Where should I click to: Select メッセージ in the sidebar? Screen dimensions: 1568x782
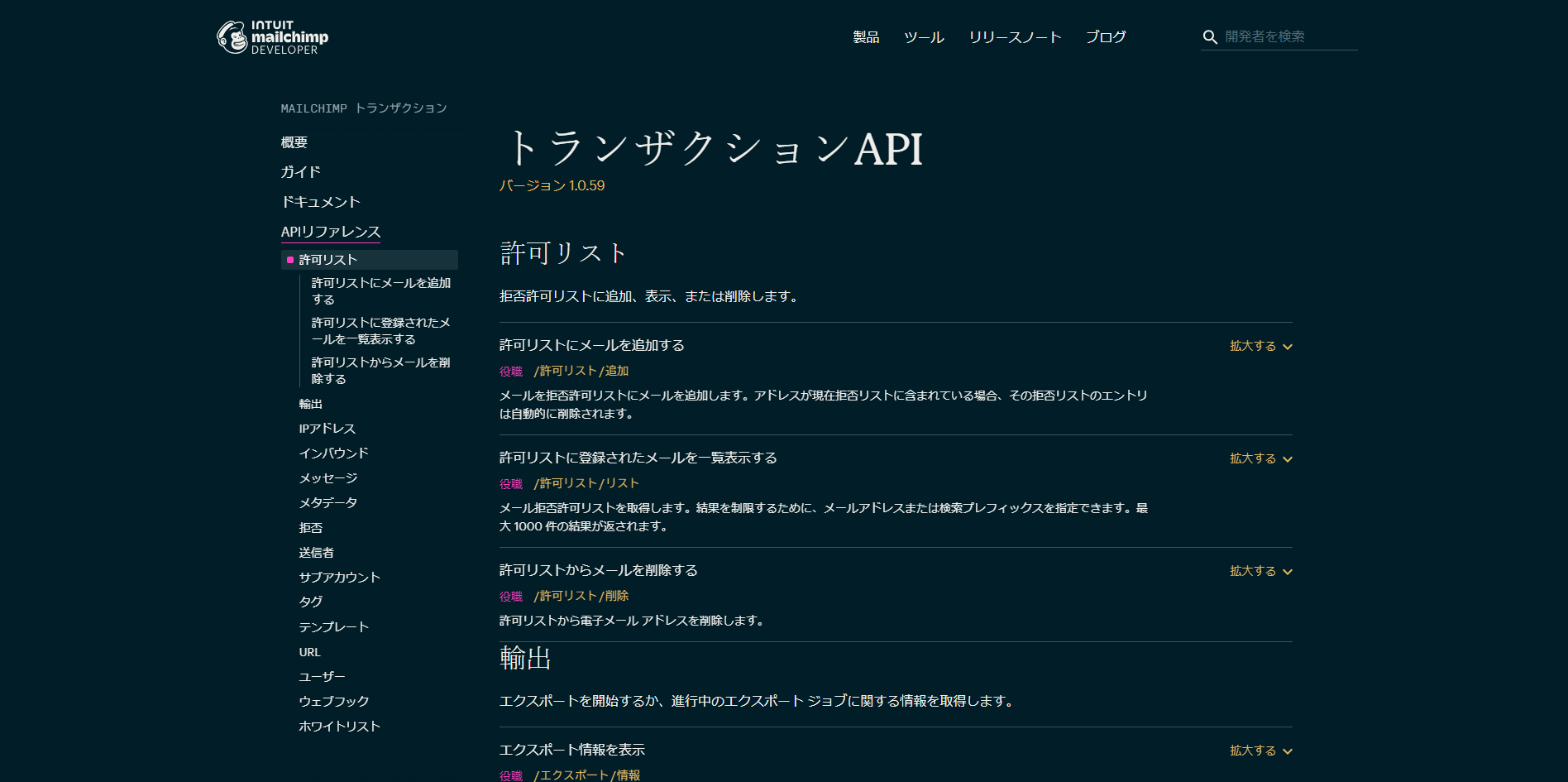(328, 478)
